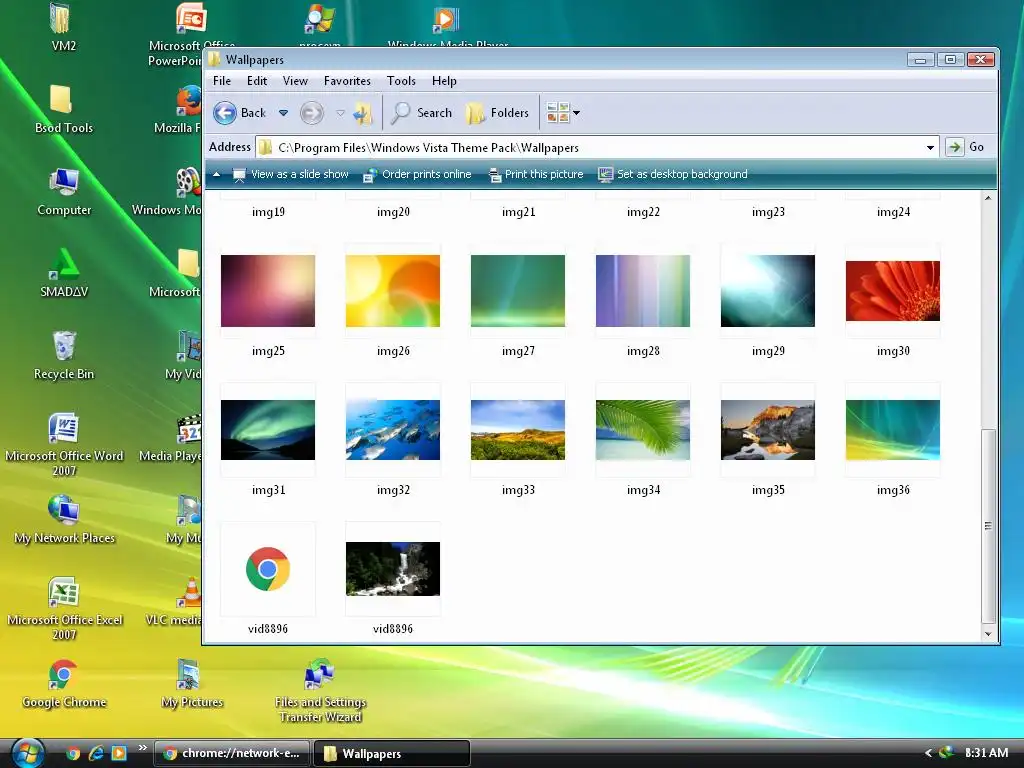This screenshot has width=1024, height=768.
Task: Collapse the picture tasks bar arrow
Action: point(216,174)
